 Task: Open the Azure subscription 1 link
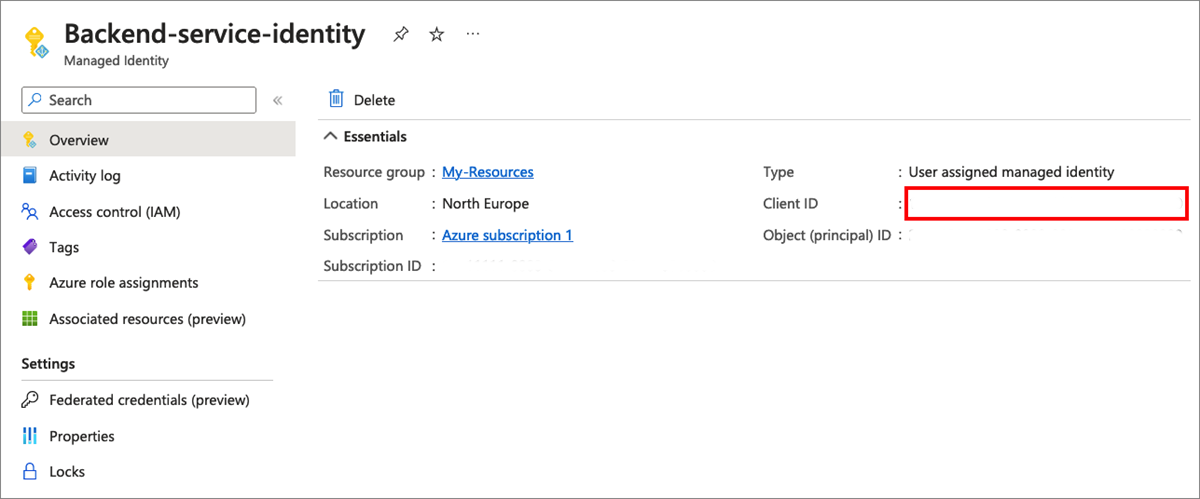(507, 235)
